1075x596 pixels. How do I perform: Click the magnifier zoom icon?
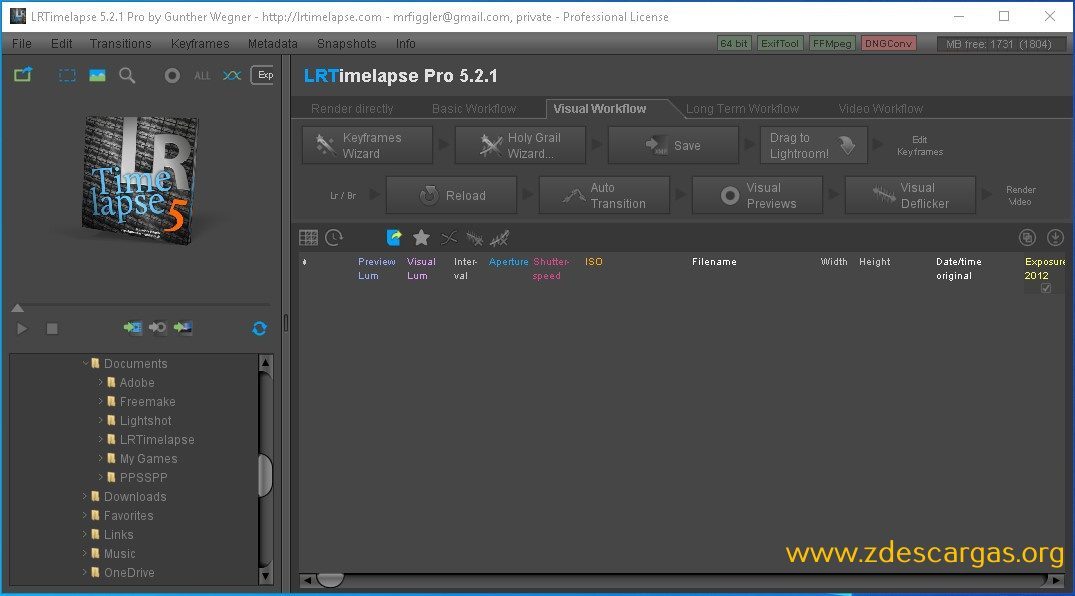[x=128, y=75]
